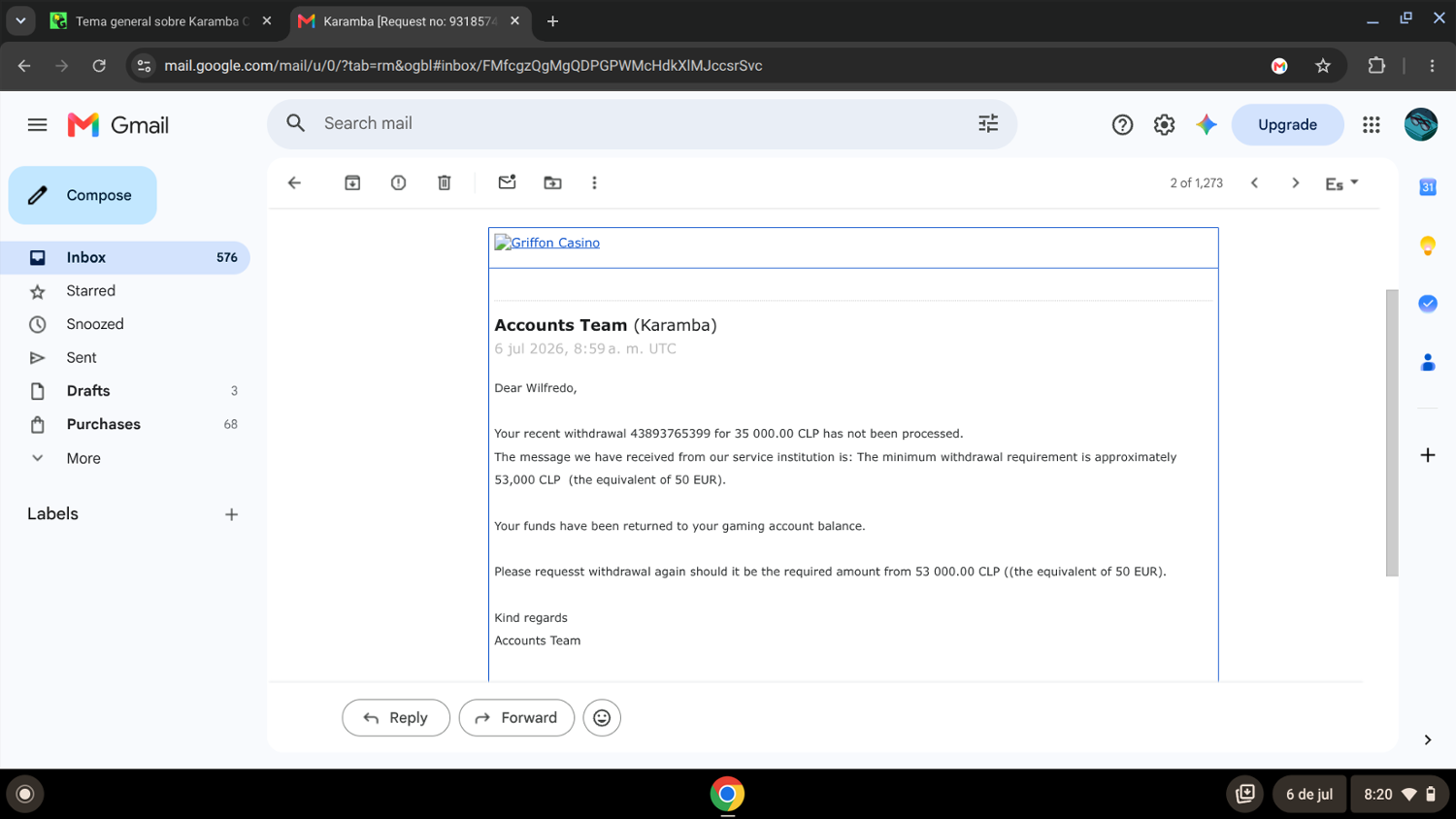Create new label plus icon
This screenshot has width=1456, height=819.
coord(231,514)
